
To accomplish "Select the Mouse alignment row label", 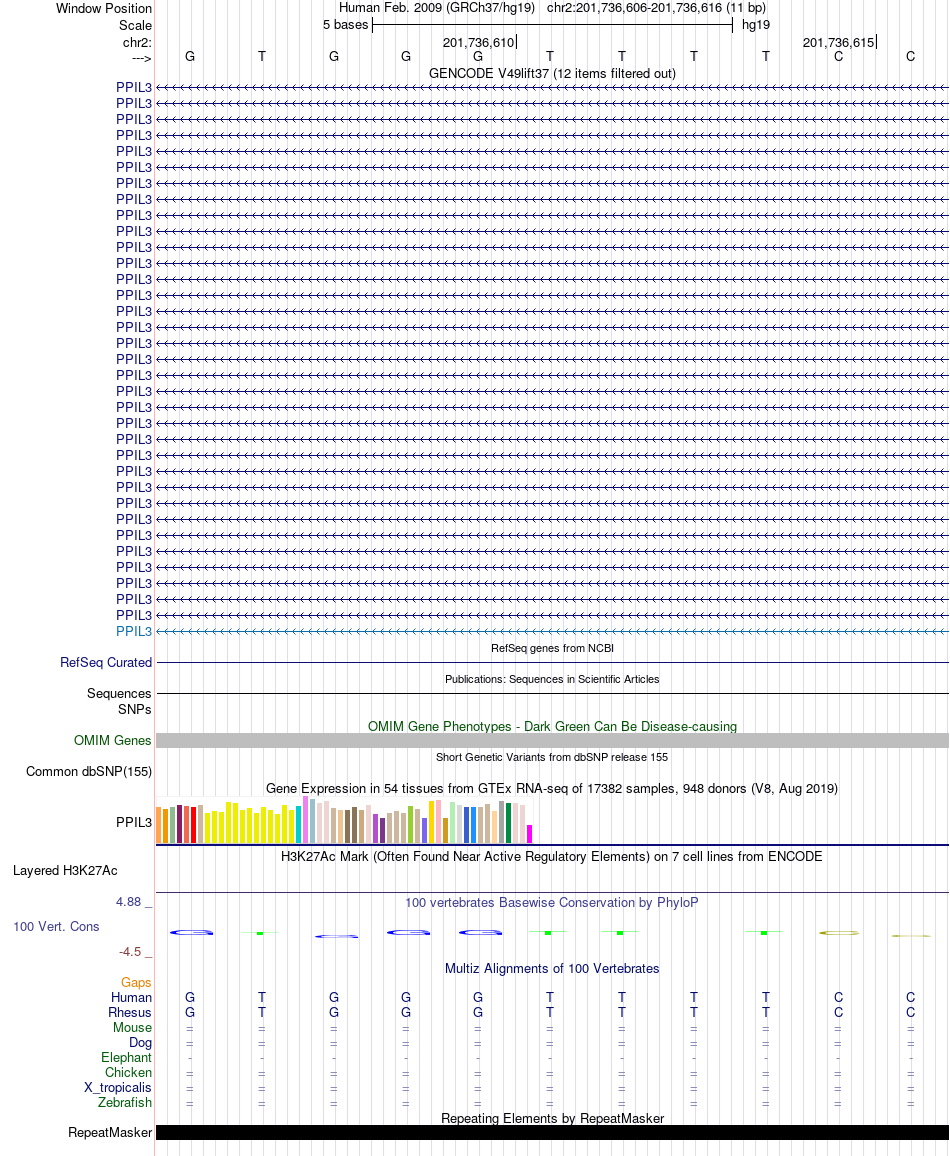I will click(133, 1027).
